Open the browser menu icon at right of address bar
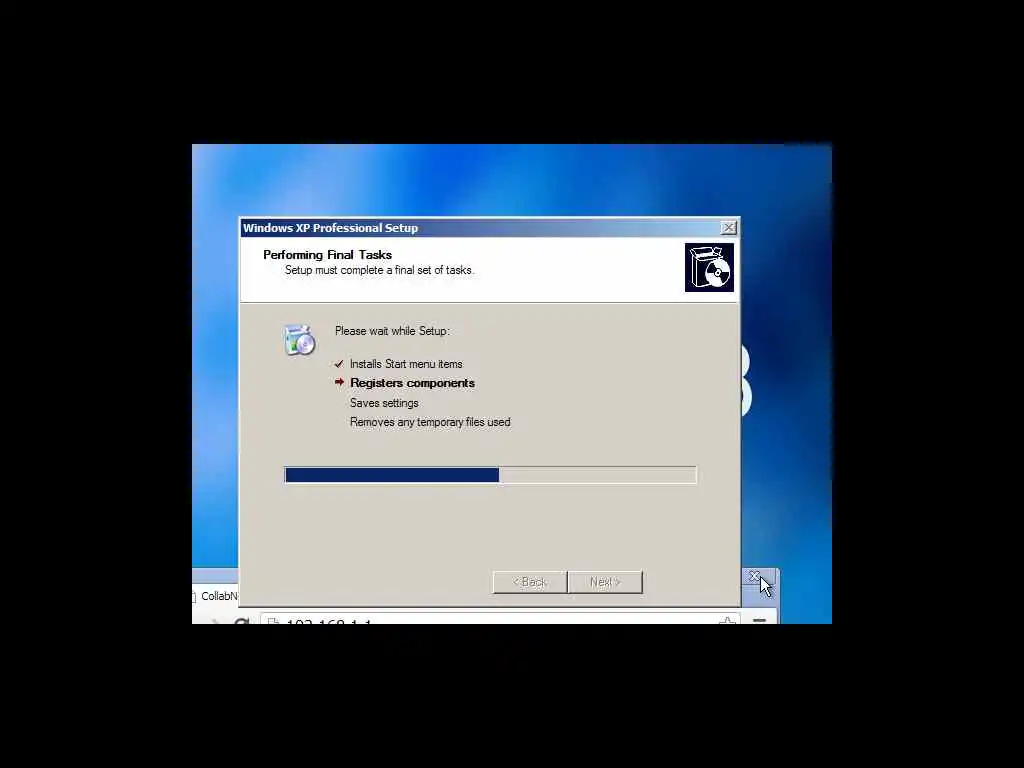 (x=760, y=620)
